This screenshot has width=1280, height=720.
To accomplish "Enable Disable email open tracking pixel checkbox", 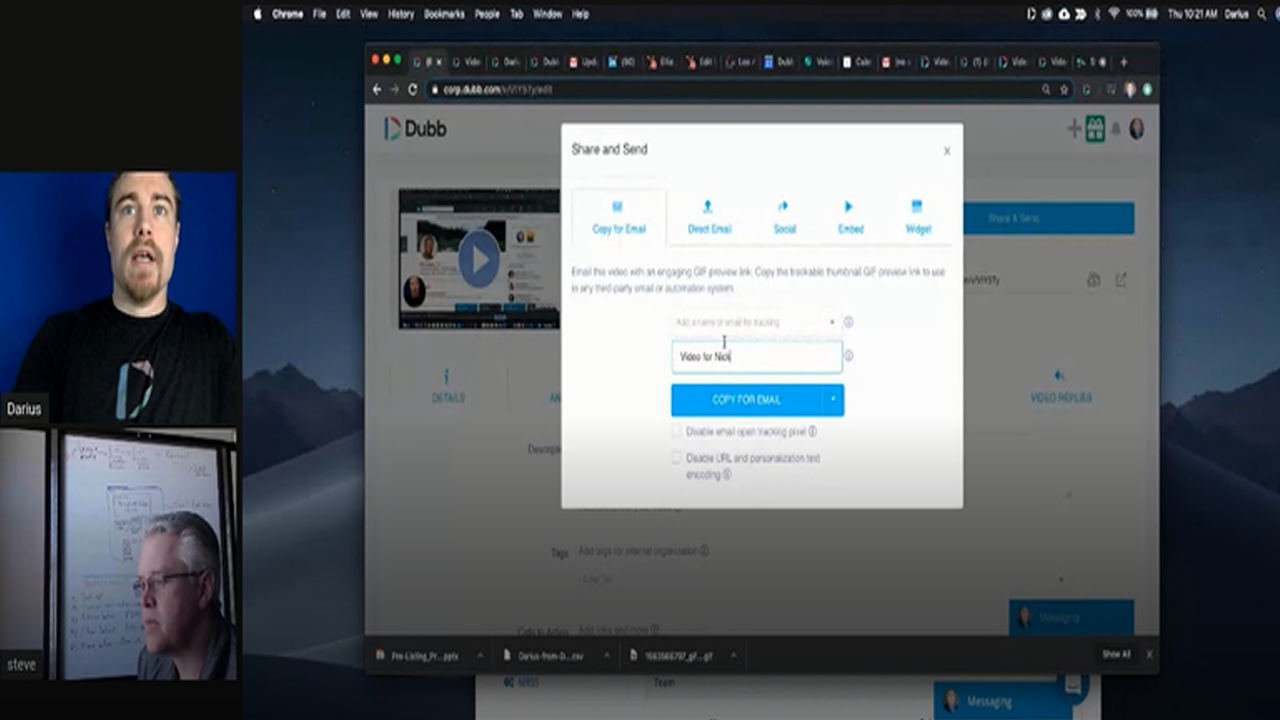I will pyautogui.click(x=677, y=432).
